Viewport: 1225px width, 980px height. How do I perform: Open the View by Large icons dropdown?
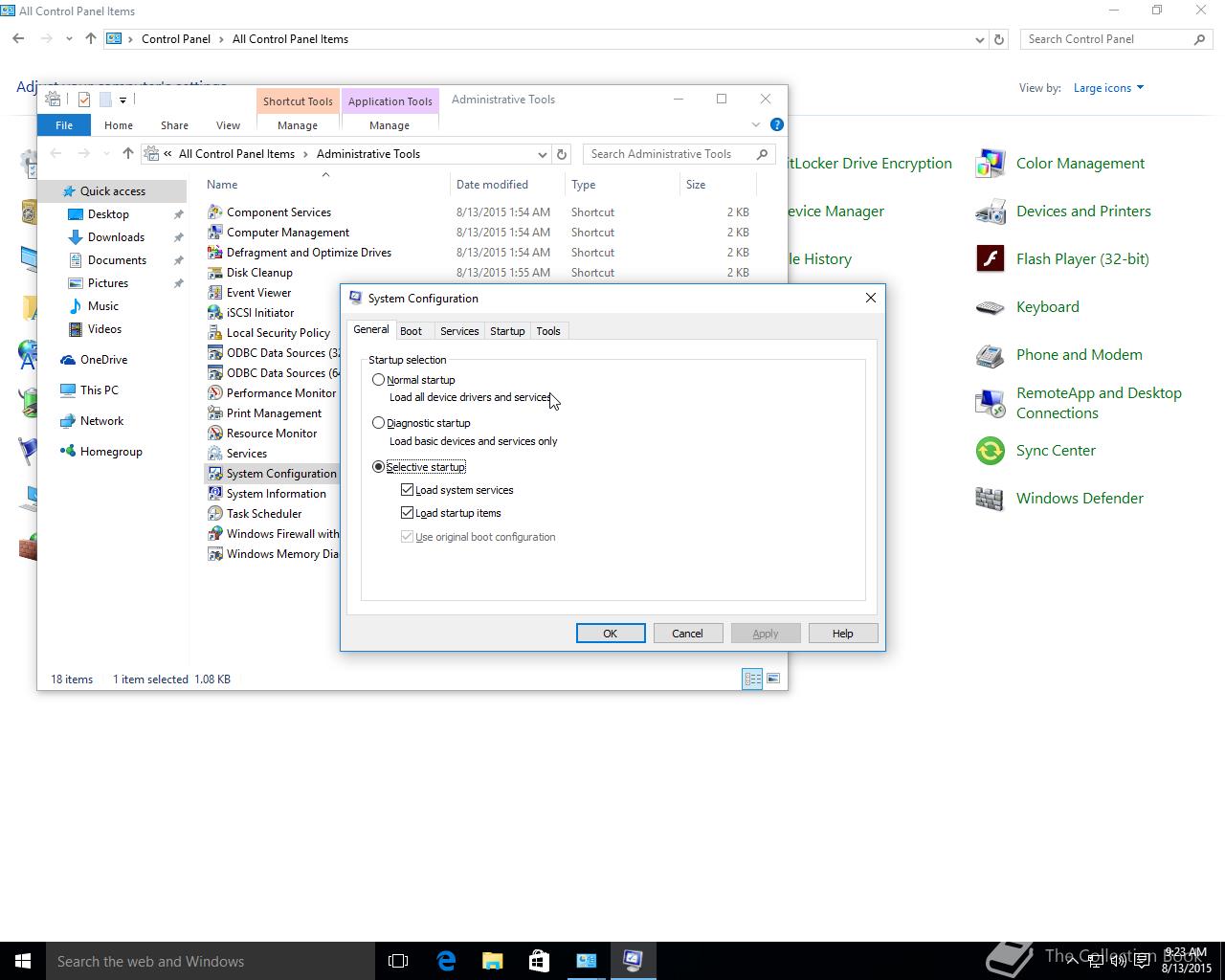tap(1108, 88)
